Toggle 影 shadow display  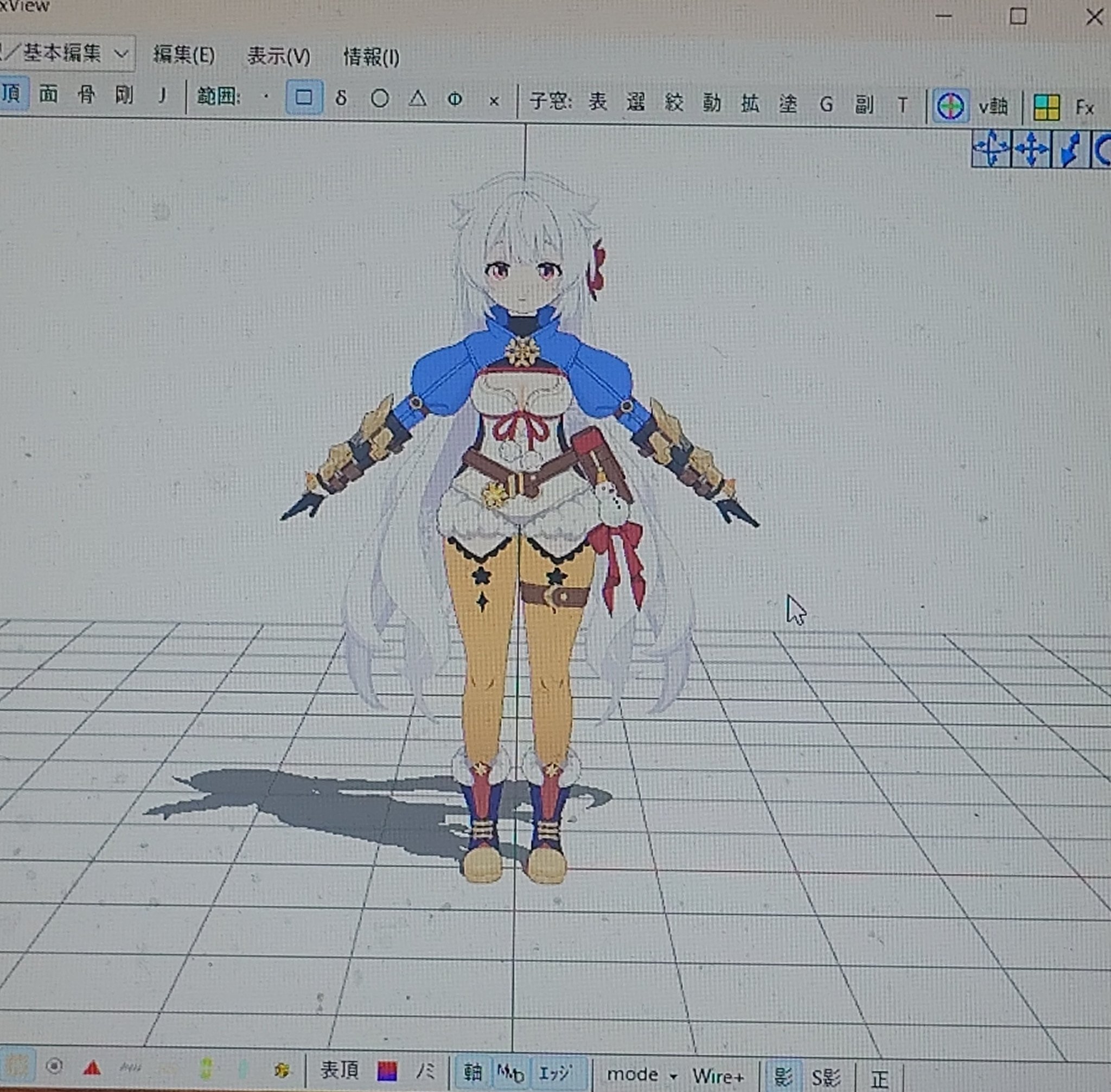[x=783, y=1076]
